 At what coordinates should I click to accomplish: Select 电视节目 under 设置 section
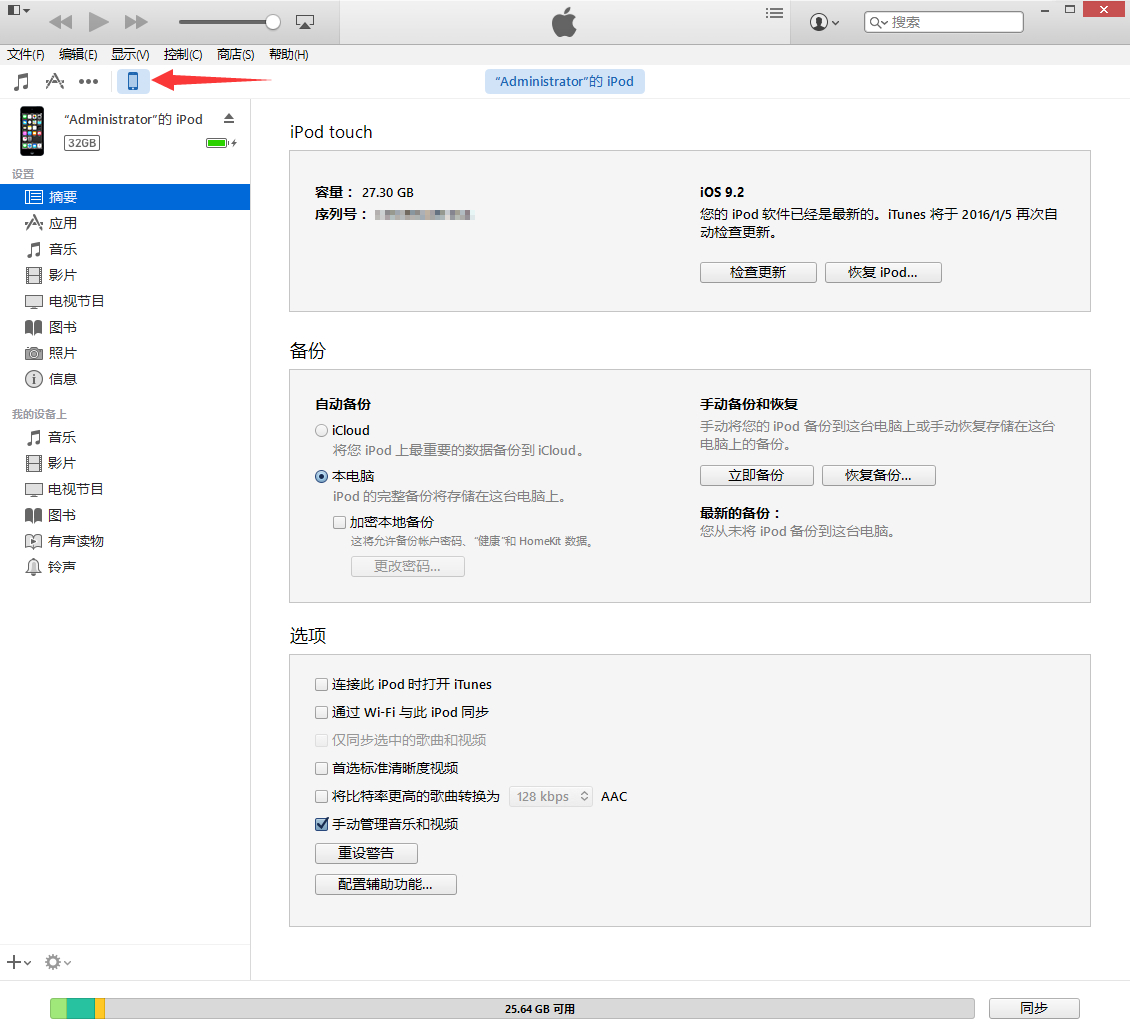pyautogui.click(x=125, y=301)
